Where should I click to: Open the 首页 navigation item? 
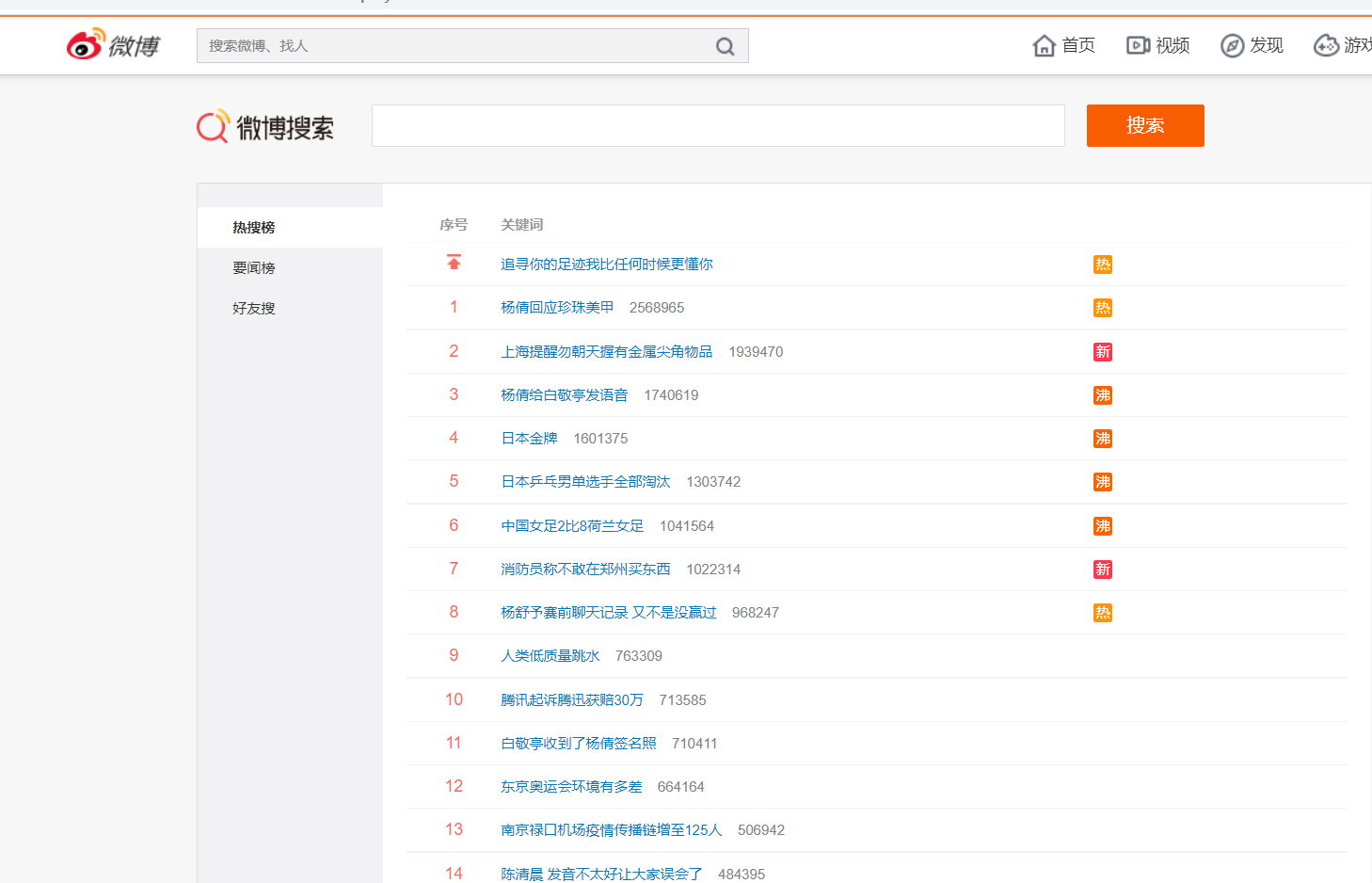[1064, 45]
